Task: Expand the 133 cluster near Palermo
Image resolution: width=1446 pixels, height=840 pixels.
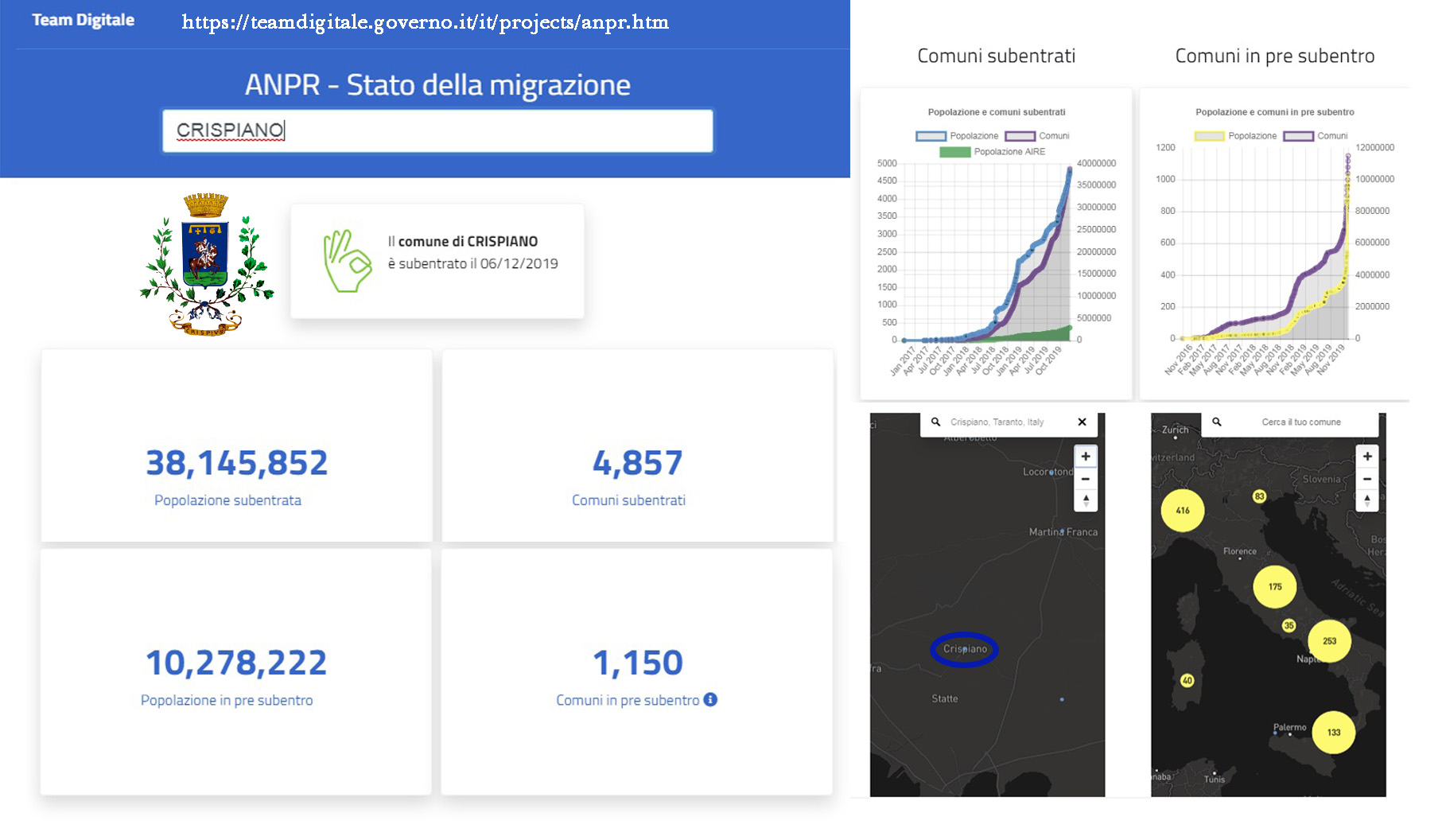Action: click(1333, 733)
